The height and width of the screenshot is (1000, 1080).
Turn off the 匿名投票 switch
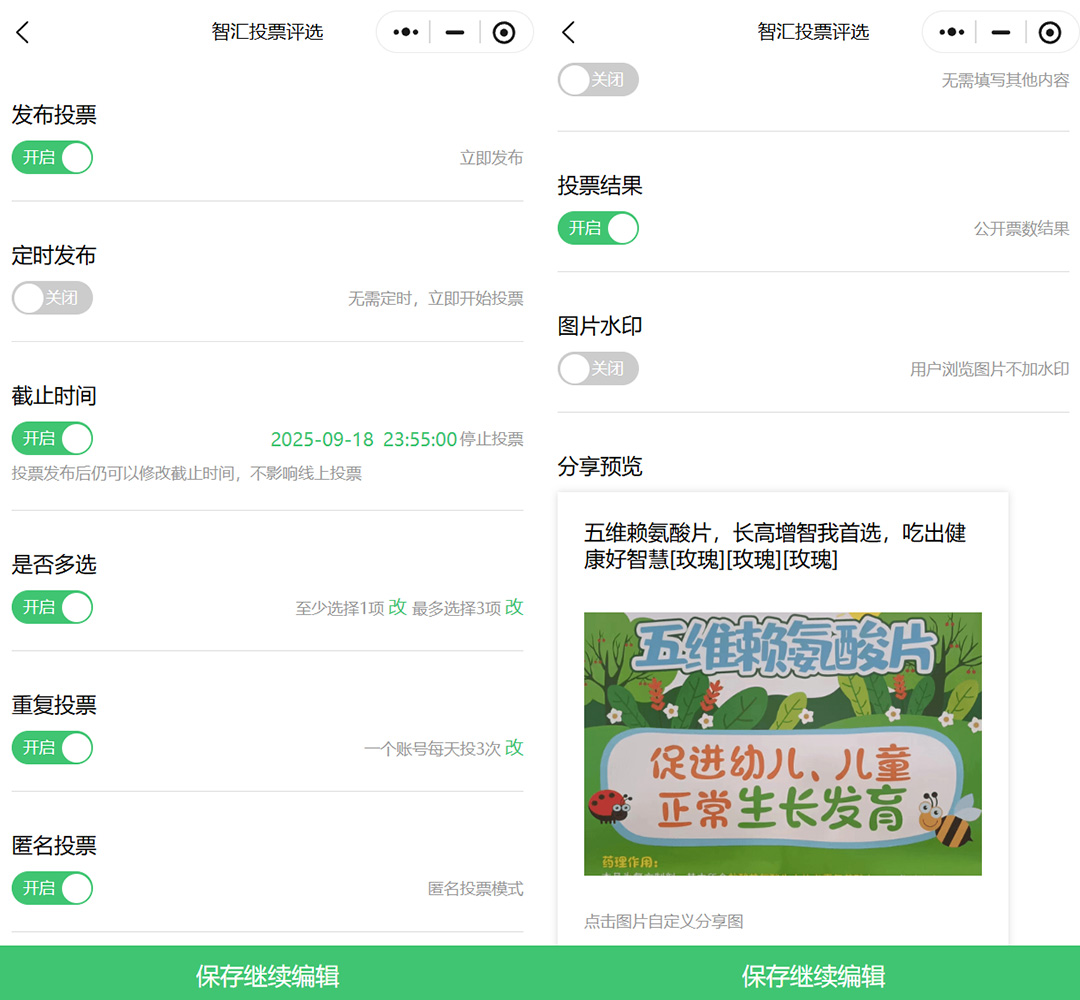52,888
